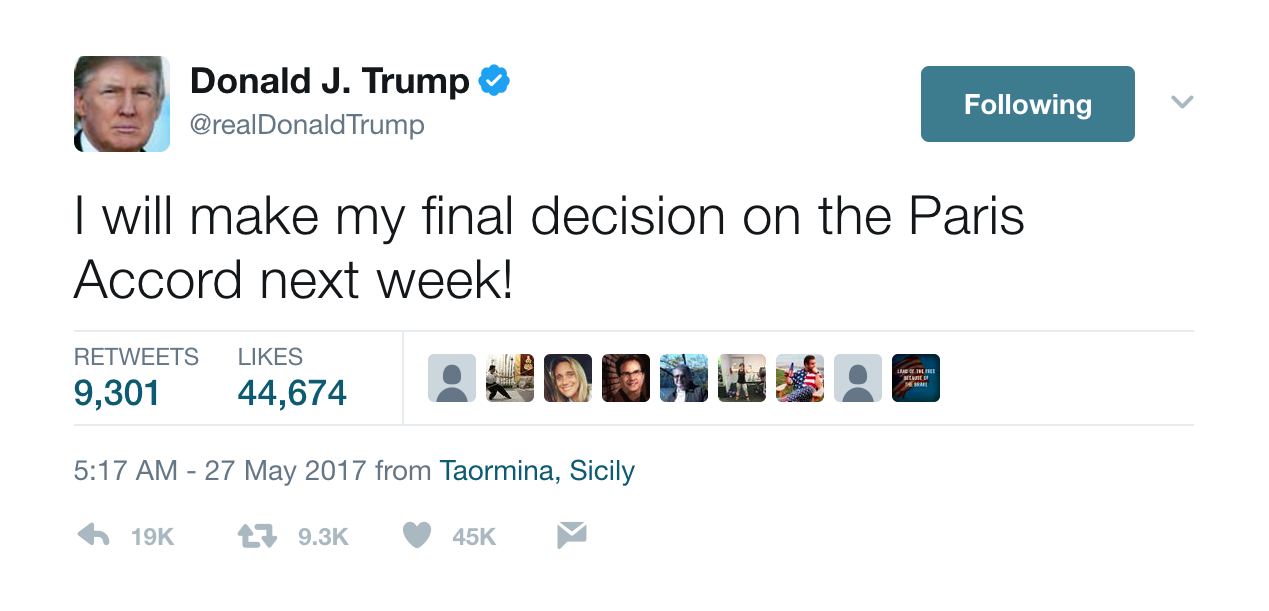Expand the tweet options chevron
Viewport: 1269px width, 611px height.
point(1182,102)
